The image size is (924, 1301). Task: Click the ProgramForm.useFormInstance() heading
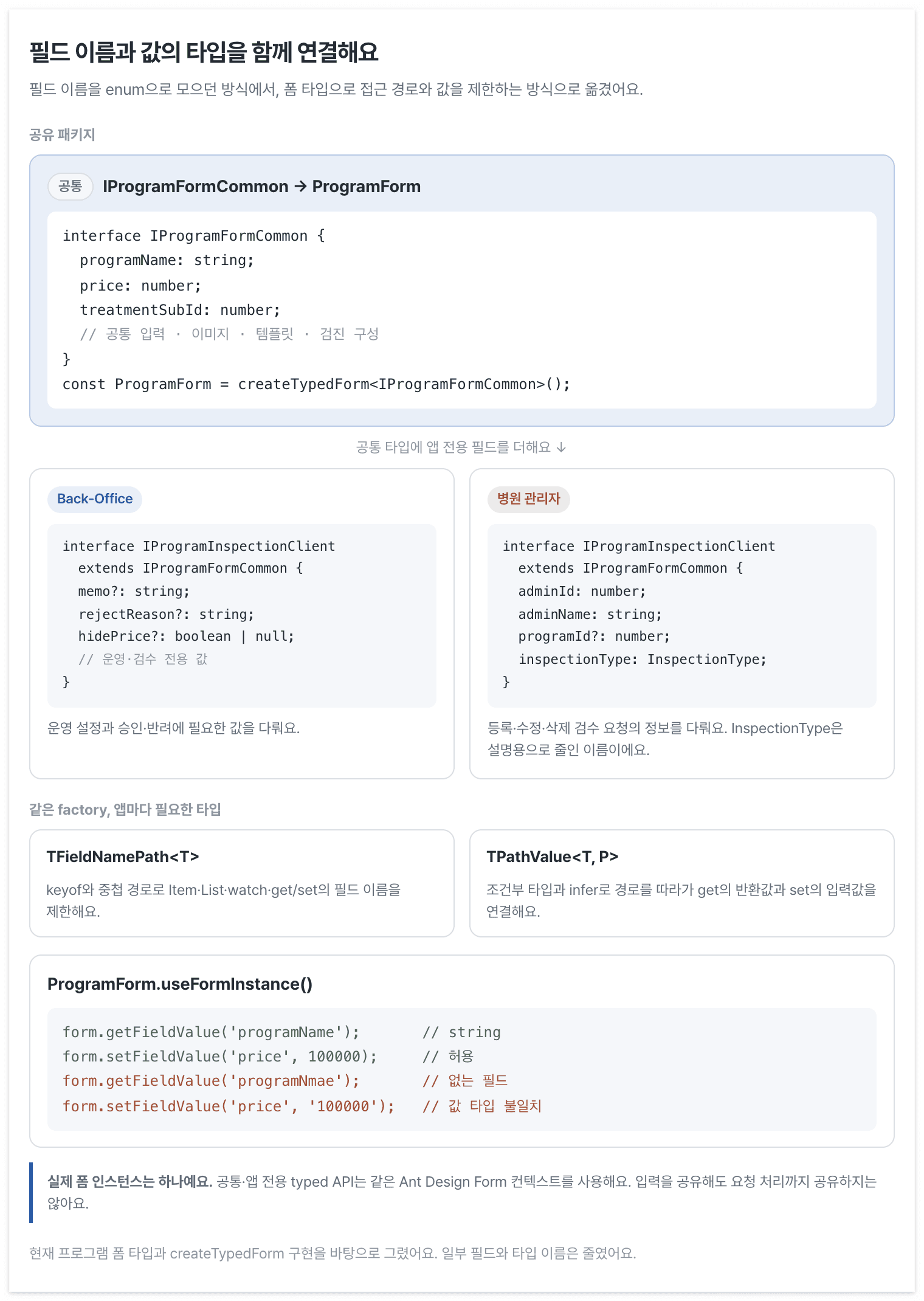180,984
